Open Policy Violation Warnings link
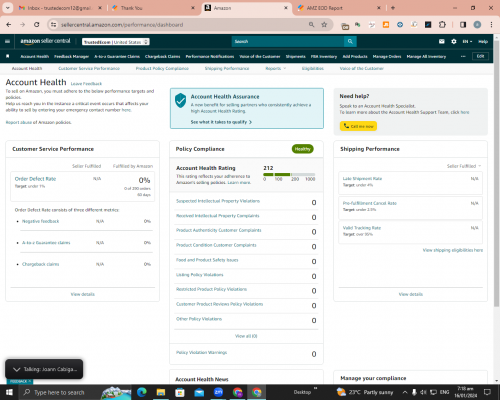This screenshot has height=400, width=500. [201, 352]
